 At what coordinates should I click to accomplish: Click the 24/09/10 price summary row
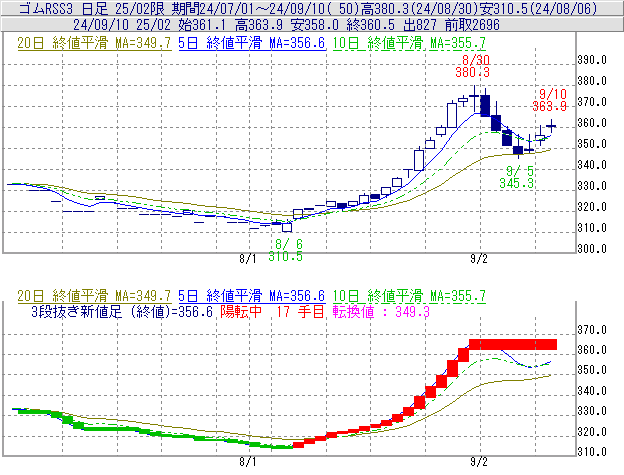286,25
